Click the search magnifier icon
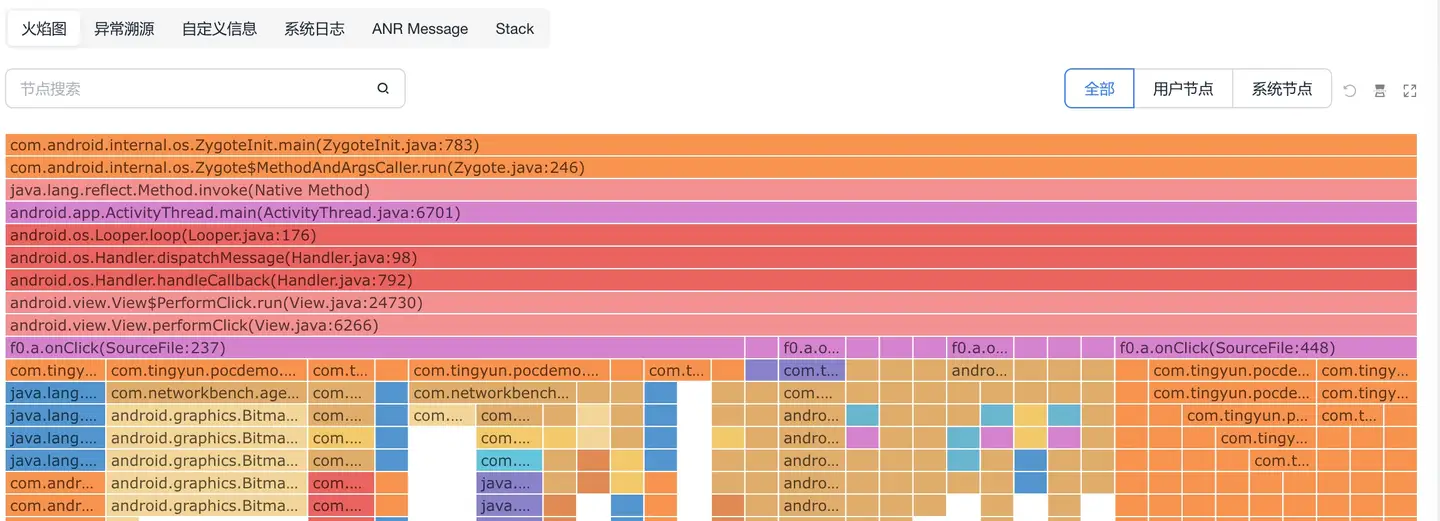The image size is (1440, 521). coord(383,89)
